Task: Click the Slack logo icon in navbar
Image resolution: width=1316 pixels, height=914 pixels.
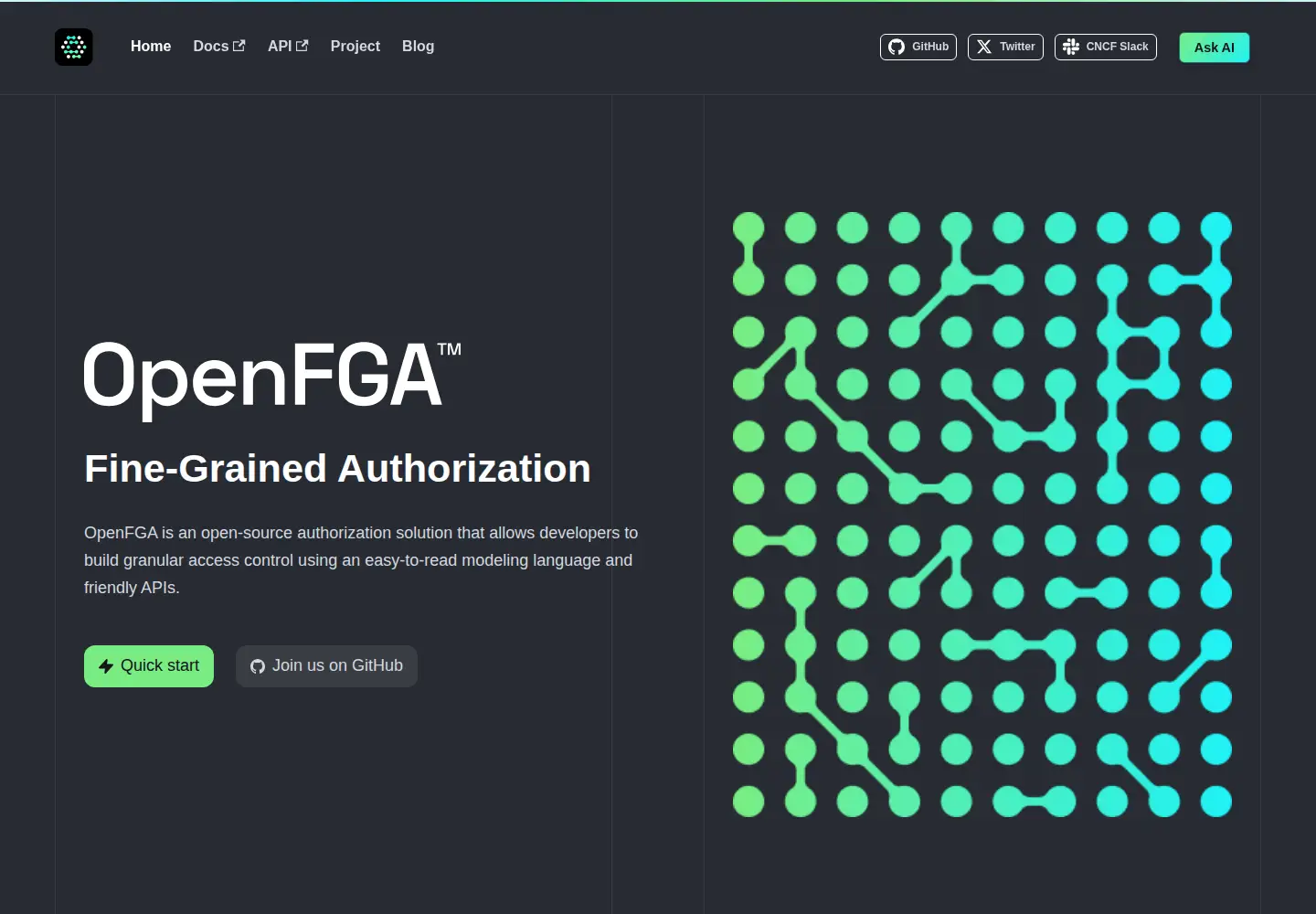Action: pyautogui.click(x=1071, y=47)
